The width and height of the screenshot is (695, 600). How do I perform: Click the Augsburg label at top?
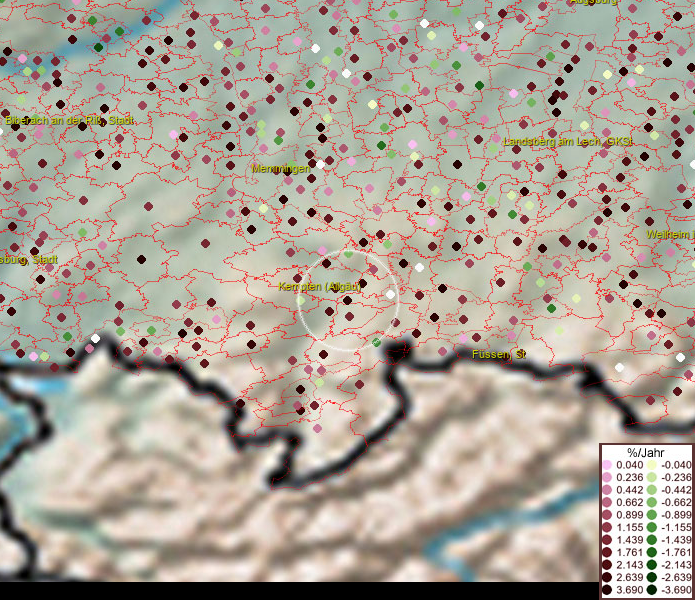point(594,3)
